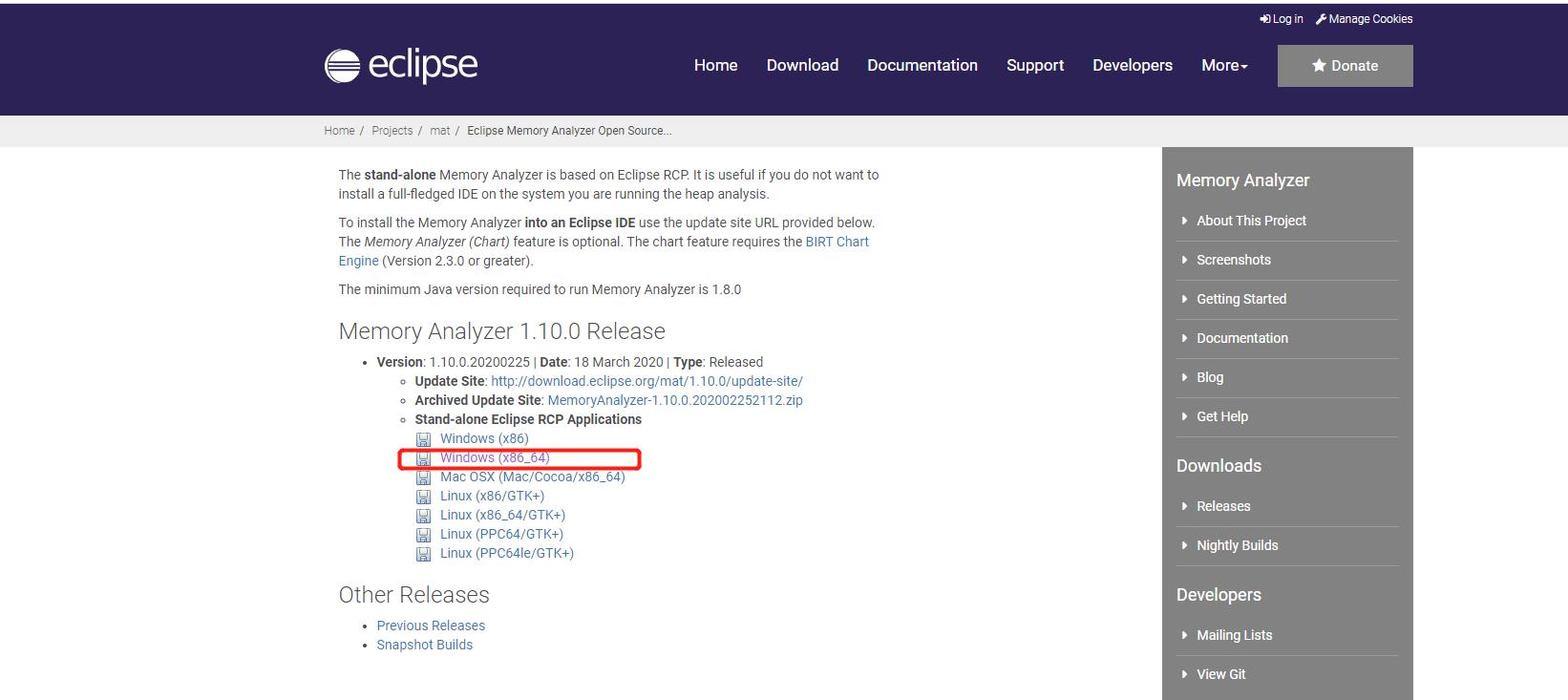Open Releases under Downloads

coord(1223,506)
